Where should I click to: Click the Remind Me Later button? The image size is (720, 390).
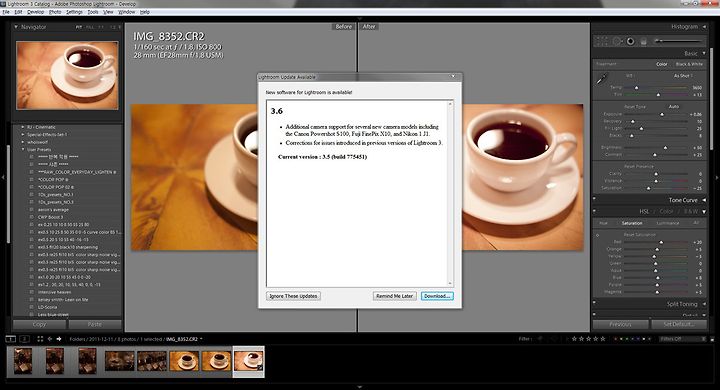click(x=394, y=296)
